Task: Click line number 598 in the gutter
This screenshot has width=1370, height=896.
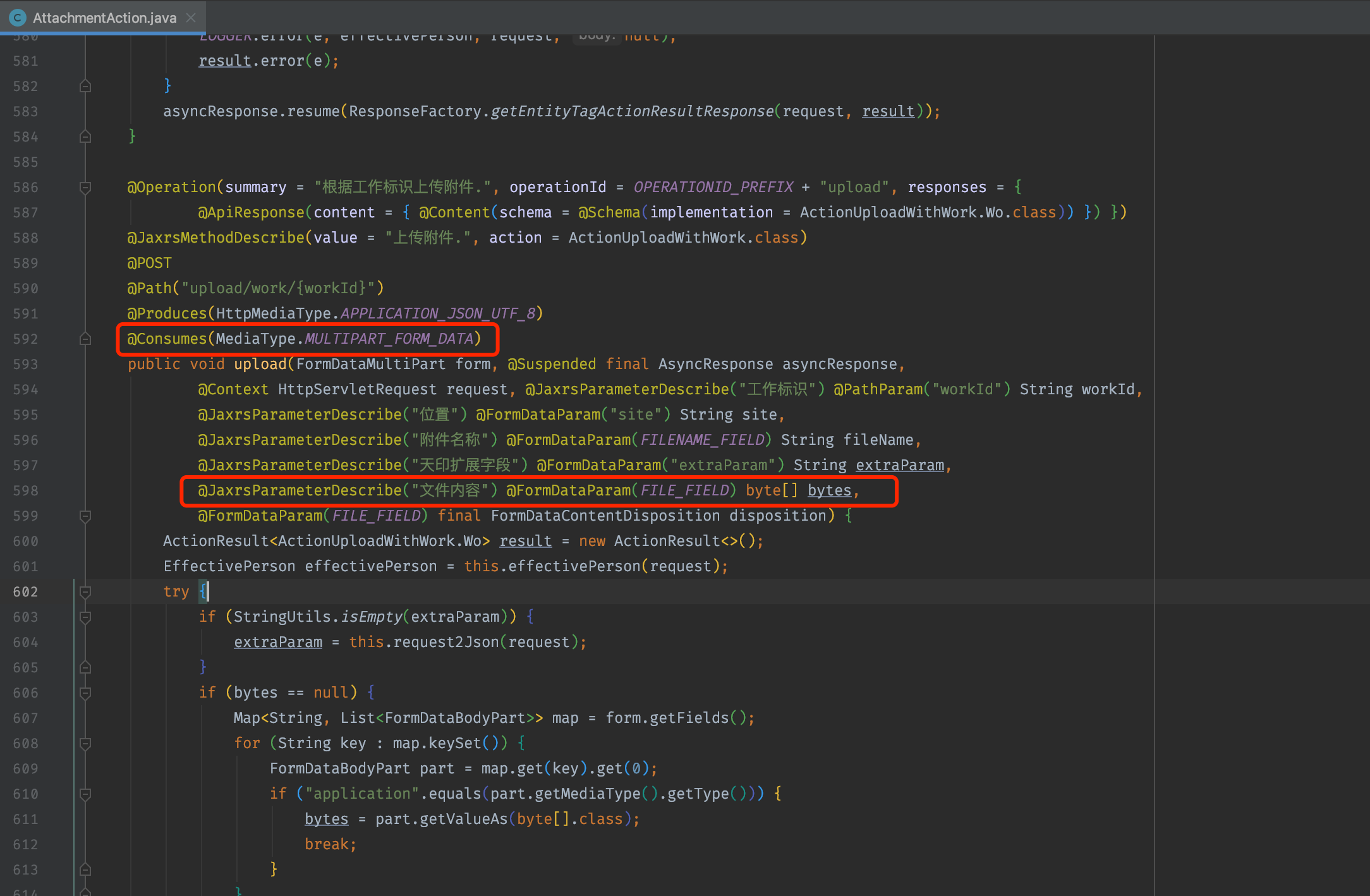Action: [25, 491]
